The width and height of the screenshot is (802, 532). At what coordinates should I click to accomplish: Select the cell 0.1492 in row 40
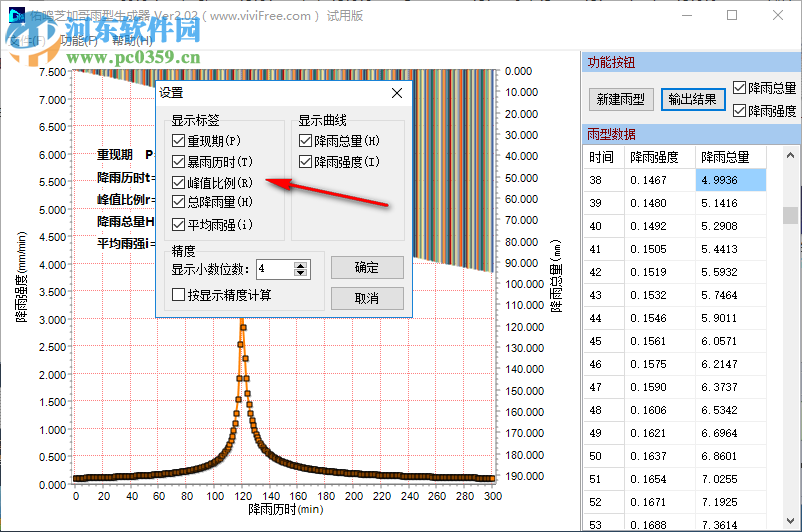(659, 226)
